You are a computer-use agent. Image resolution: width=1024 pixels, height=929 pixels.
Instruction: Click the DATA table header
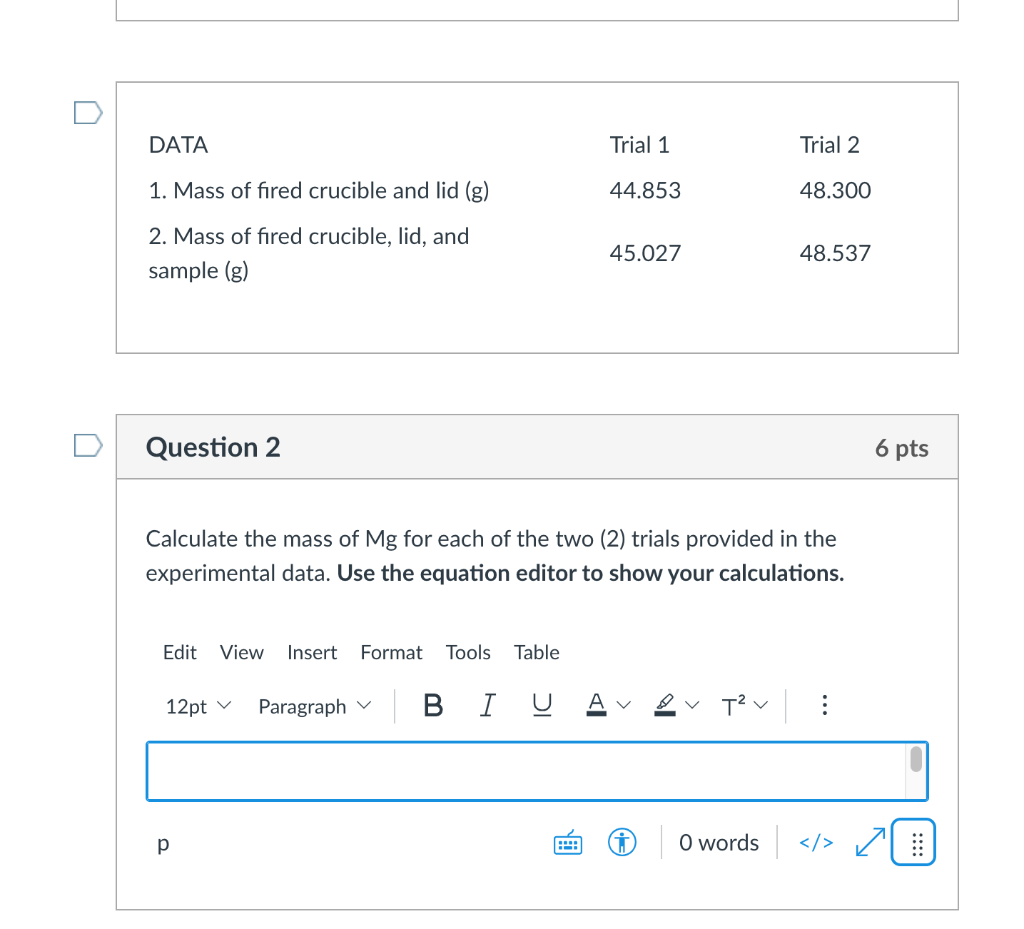(178, 145)
